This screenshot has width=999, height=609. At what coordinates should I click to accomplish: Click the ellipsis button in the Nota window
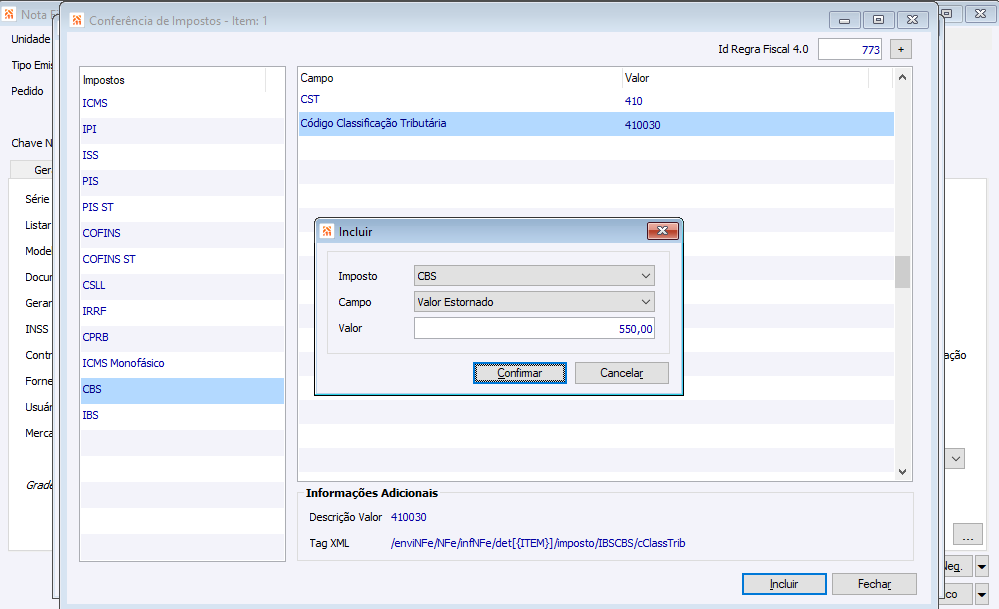point(968,534)
